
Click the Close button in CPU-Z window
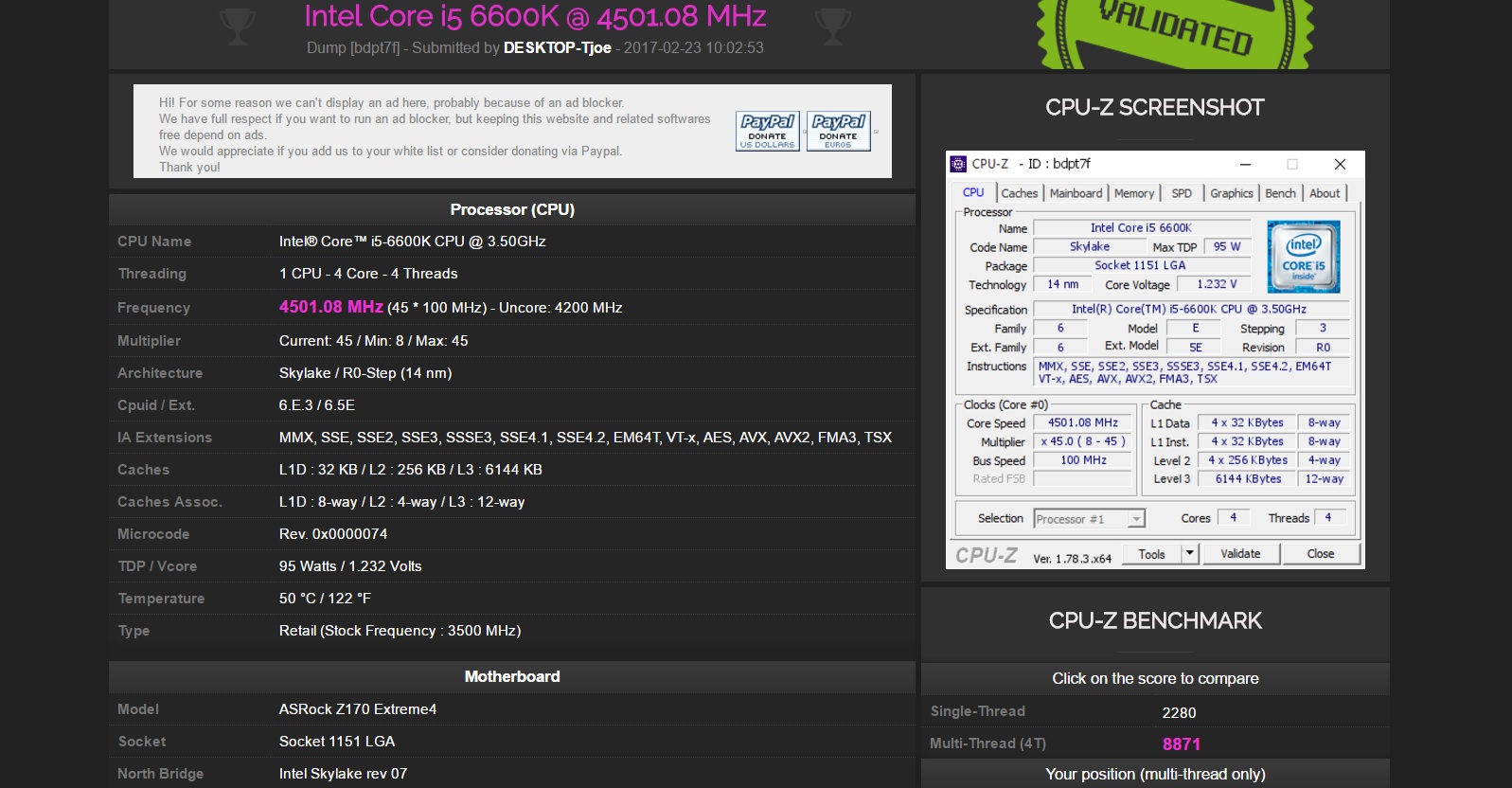click(x=1321, y=554)
